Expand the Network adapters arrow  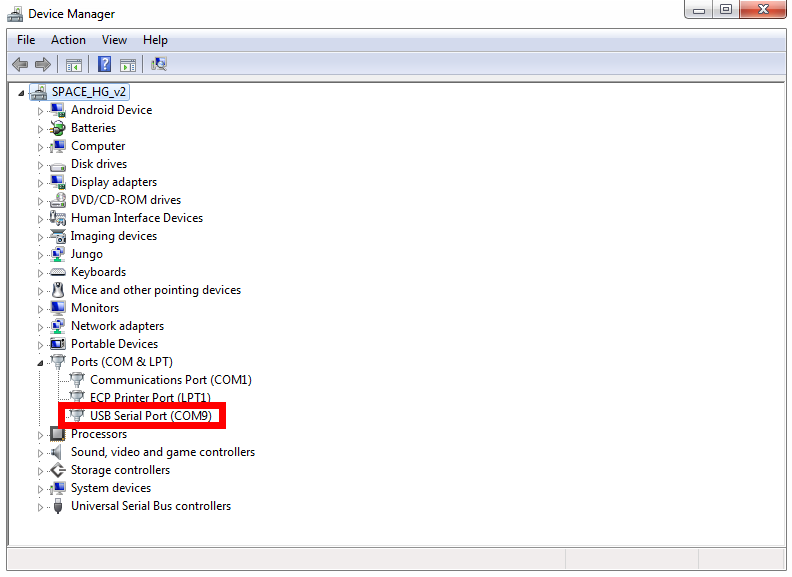[x=40, y=327]
